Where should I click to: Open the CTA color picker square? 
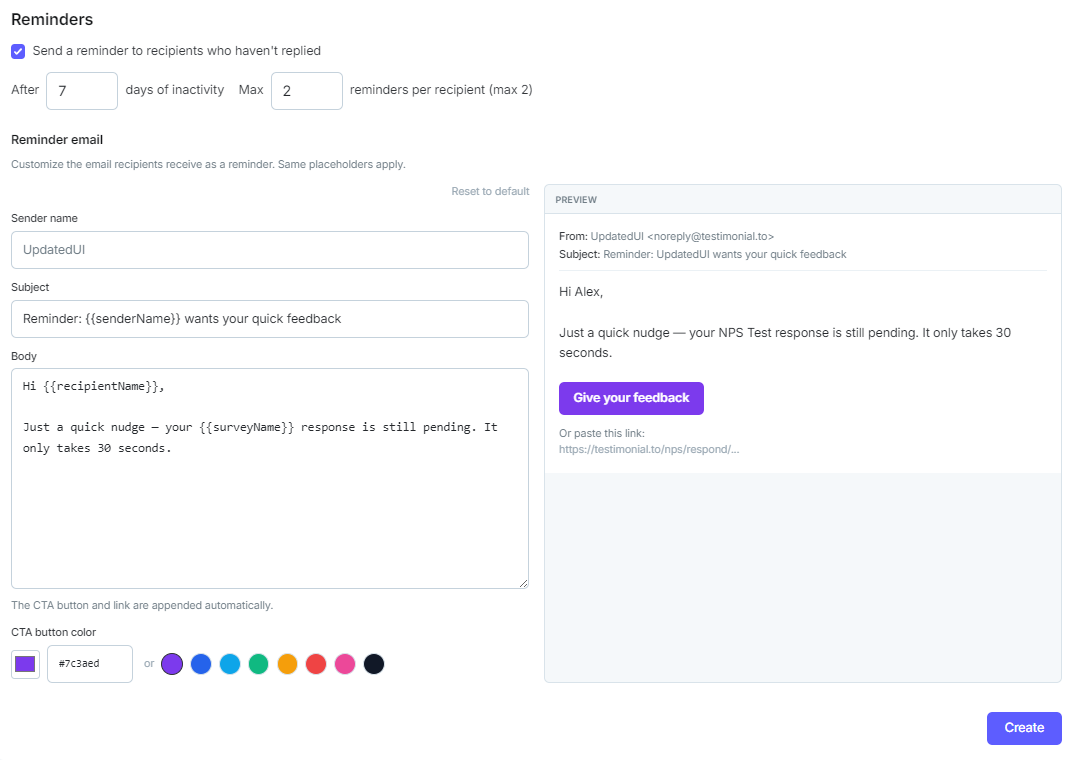pyautogui.click(x=25, y=664)
